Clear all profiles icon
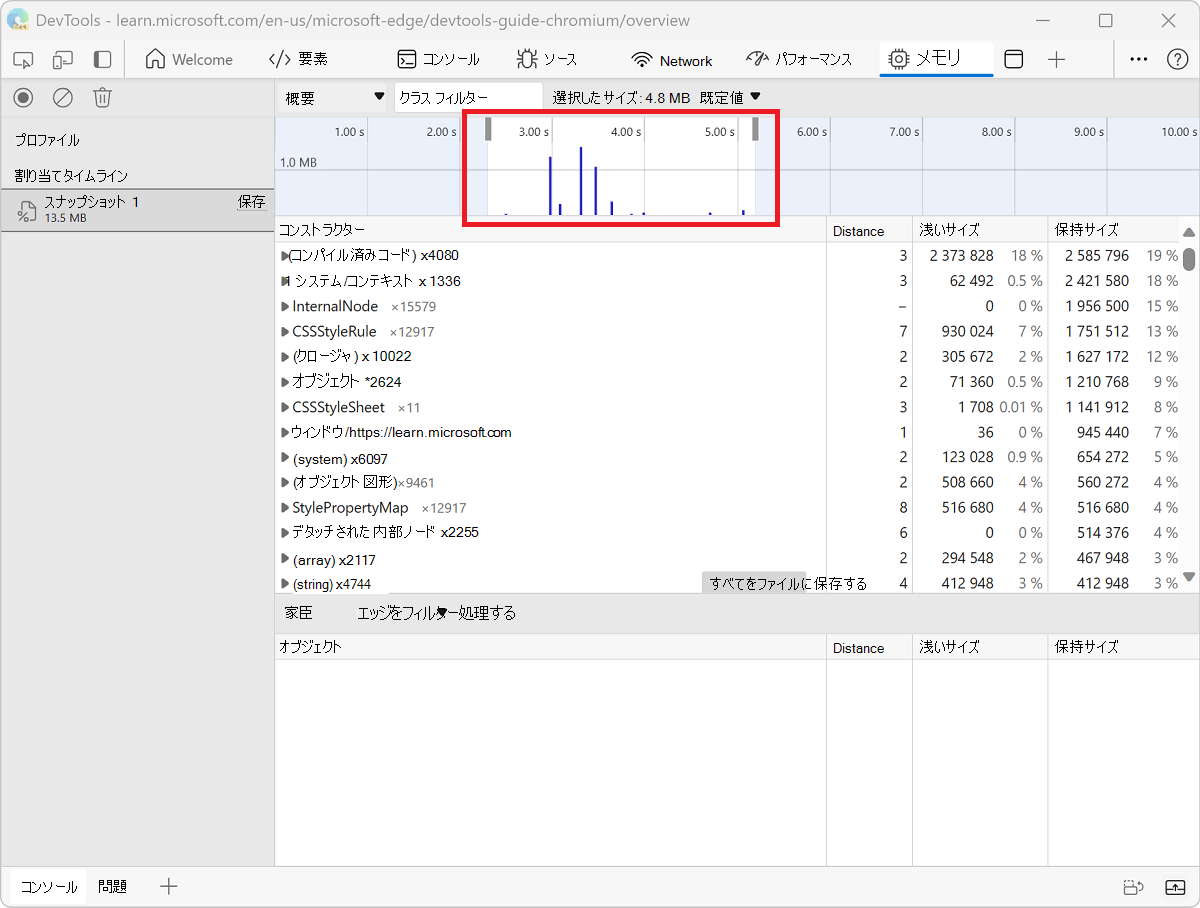This screenshot has width=1200, height=908. pos(63,97)
